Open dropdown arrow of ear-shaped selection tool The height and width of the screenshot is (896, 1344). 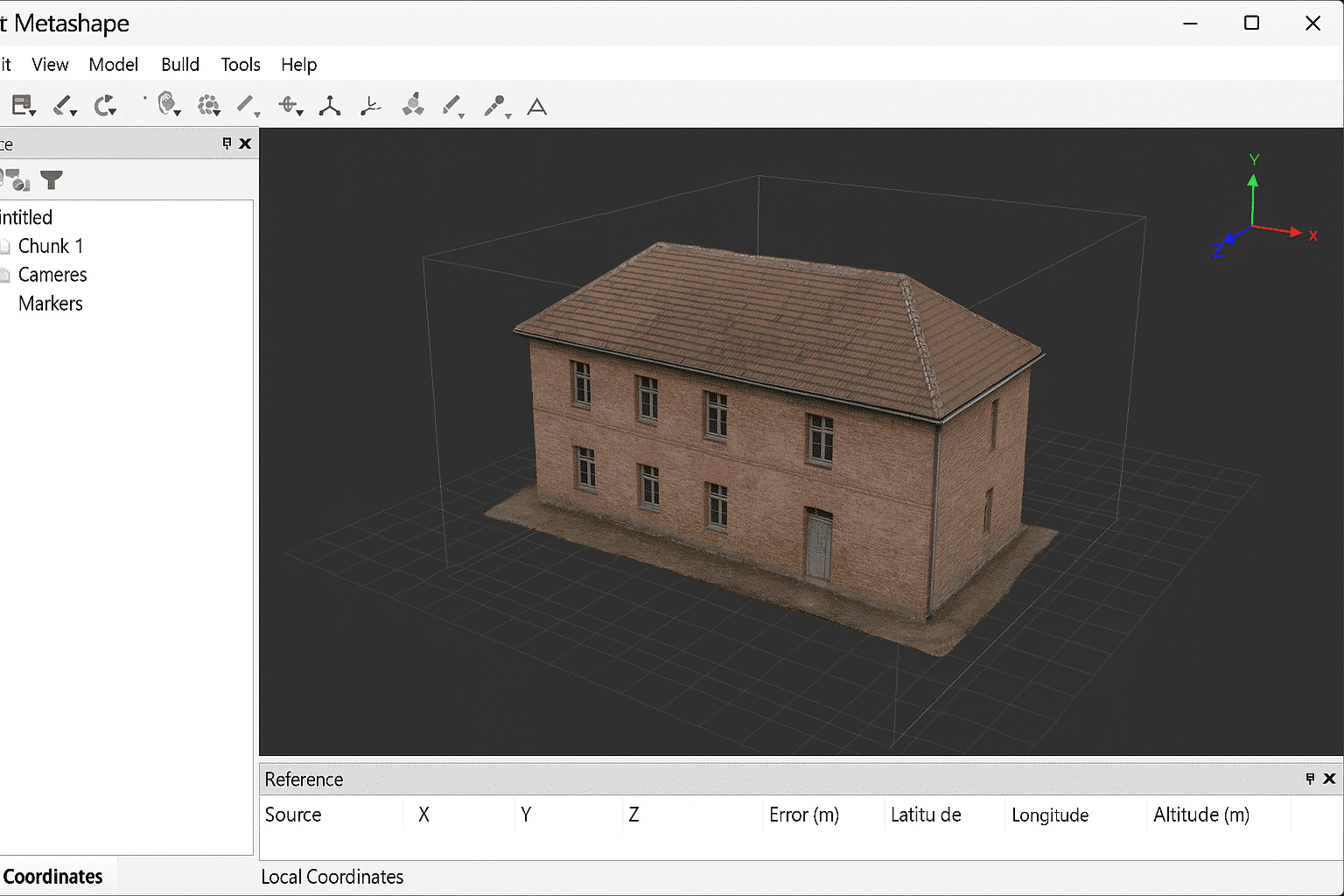coord(178,112)
